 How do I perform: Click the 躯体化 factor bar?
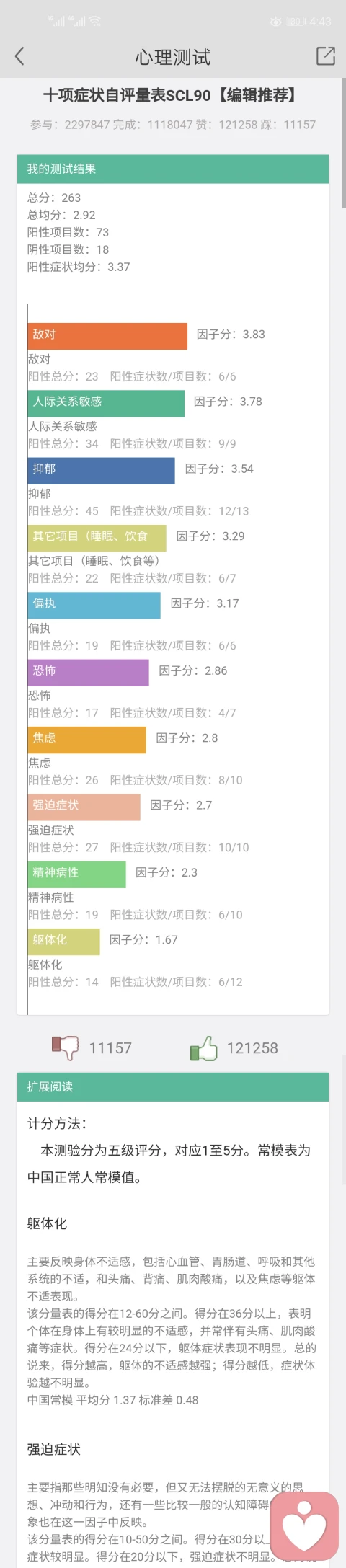tap(63, 942)
